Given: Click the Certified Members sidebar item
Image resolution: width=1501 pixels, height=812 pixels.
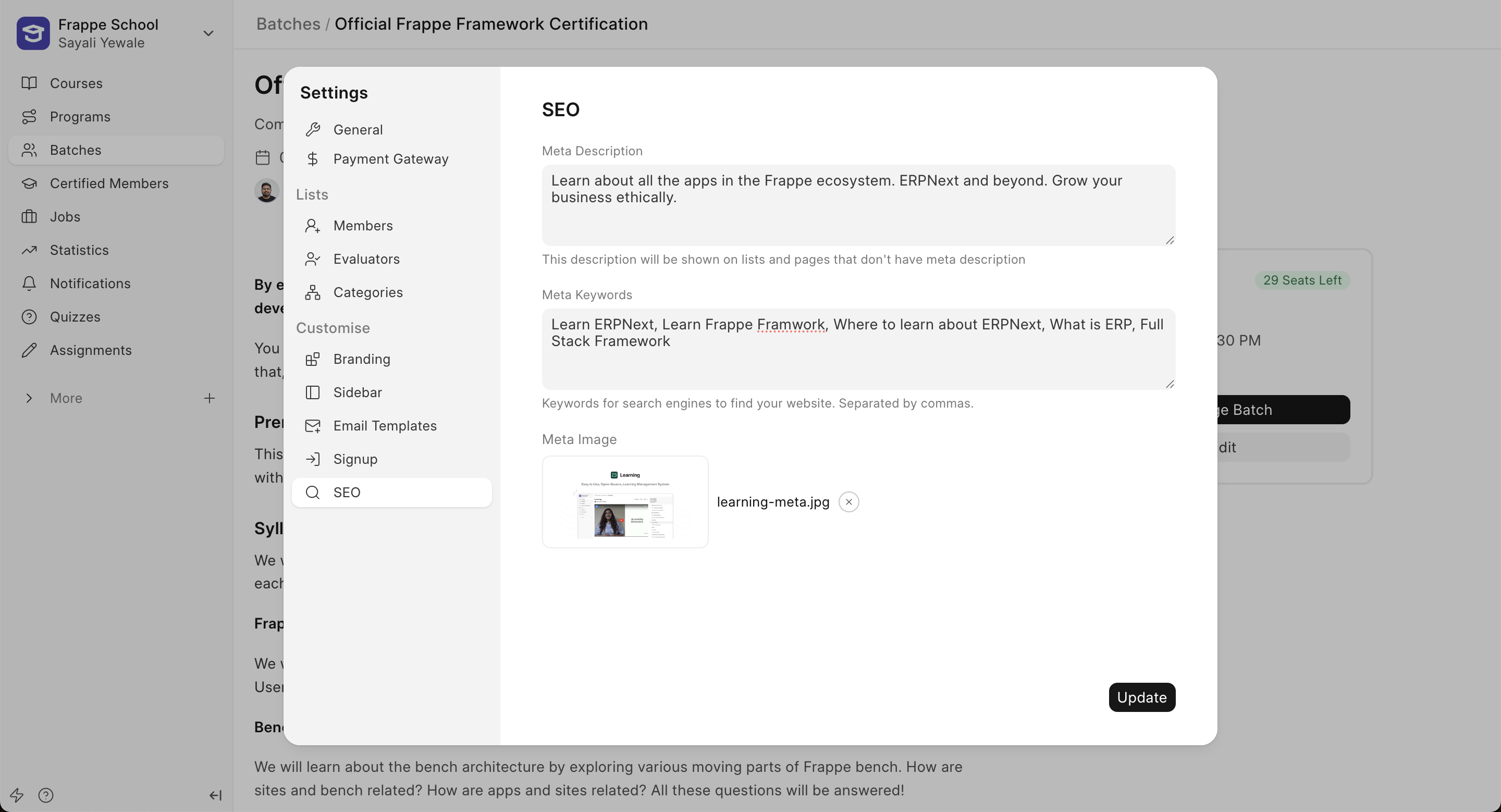Looking at the screenshot, I should point(117,183).
